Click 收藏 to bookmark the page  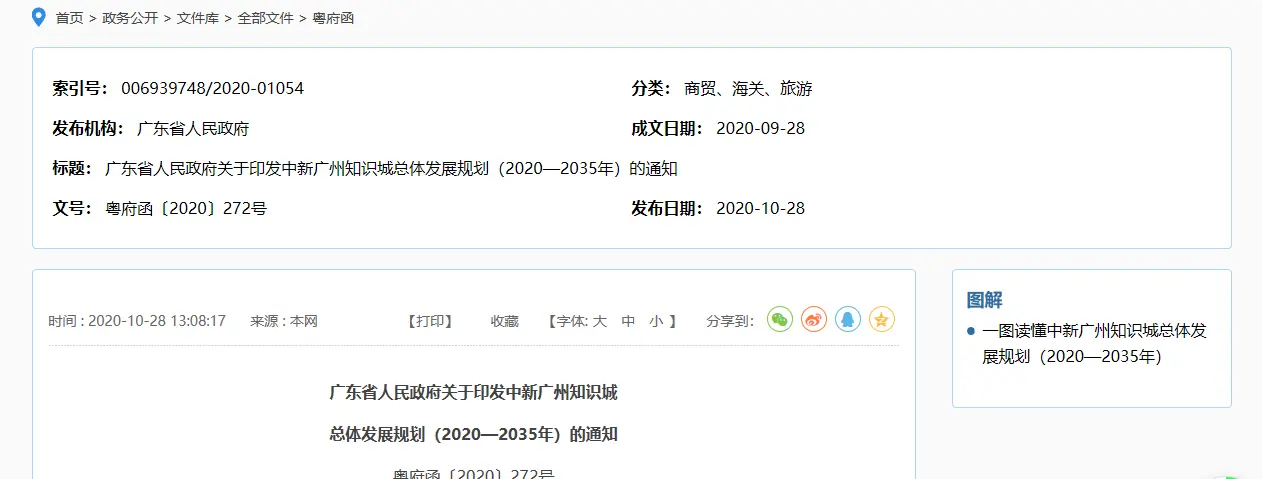(504, 321)
